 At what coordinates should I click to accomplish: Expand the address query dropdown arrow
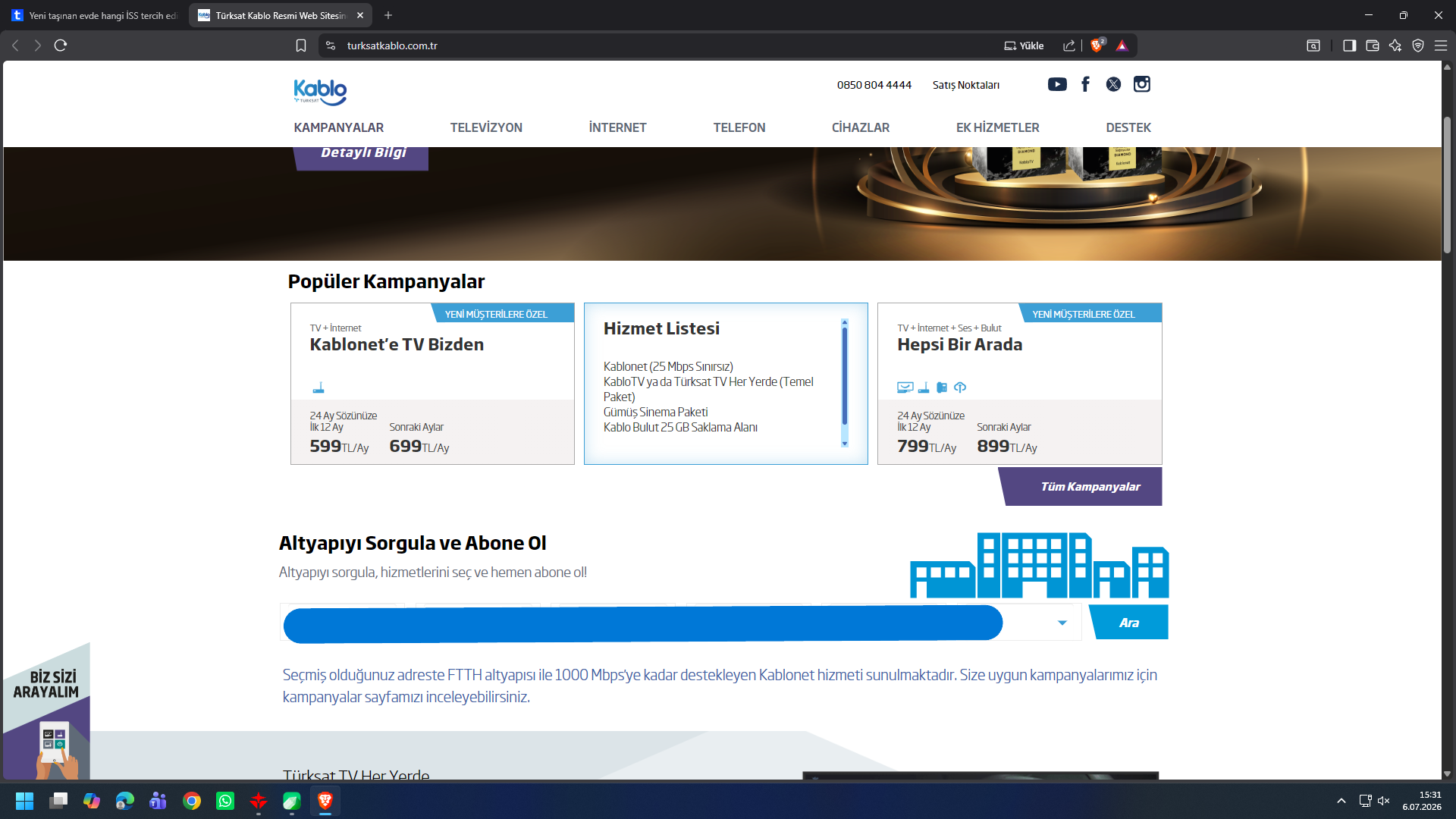pyautogui.click(x=1062, y=623)
